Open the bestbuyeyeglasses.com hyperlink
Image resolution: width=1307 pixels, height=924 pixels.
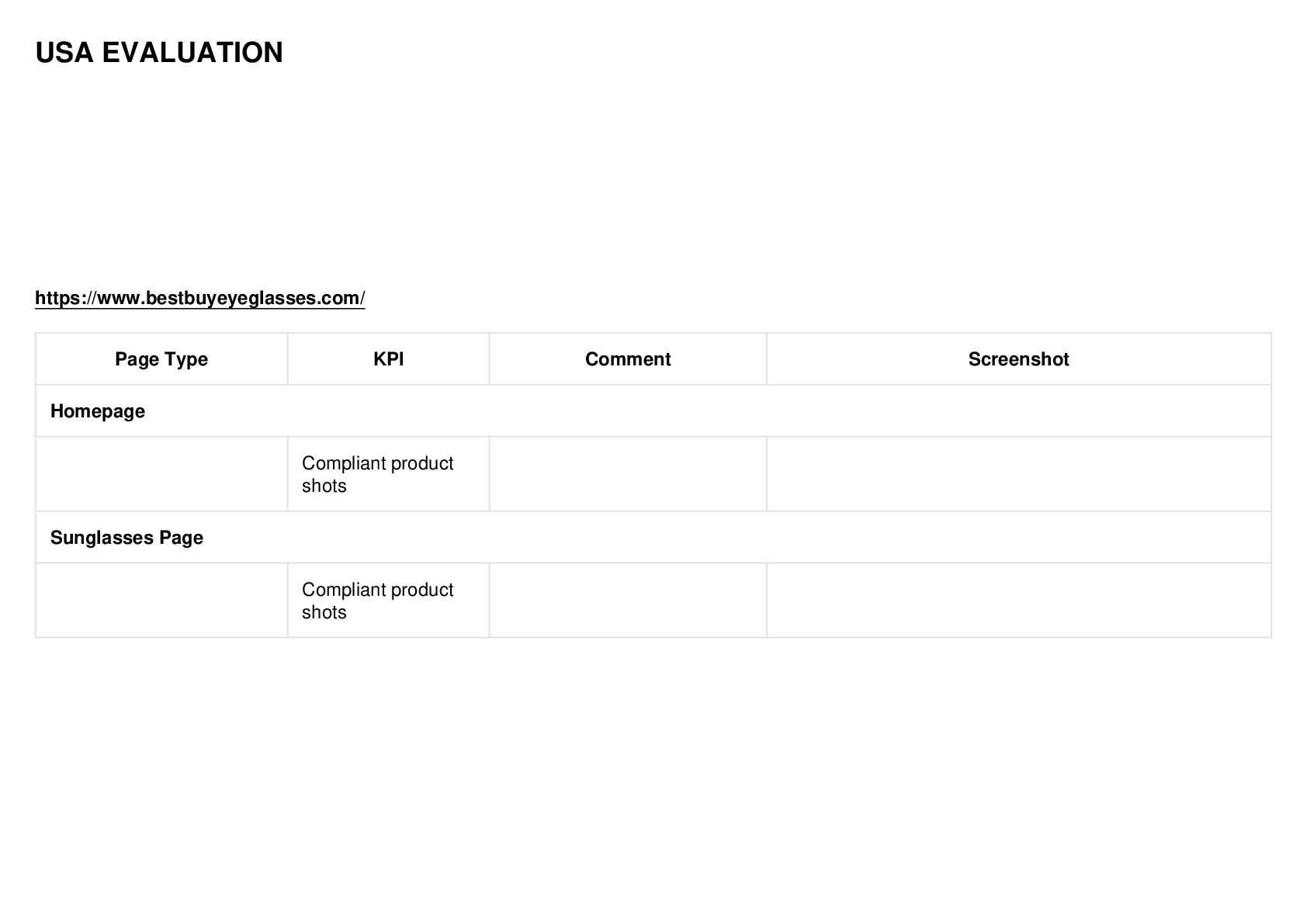199,298
